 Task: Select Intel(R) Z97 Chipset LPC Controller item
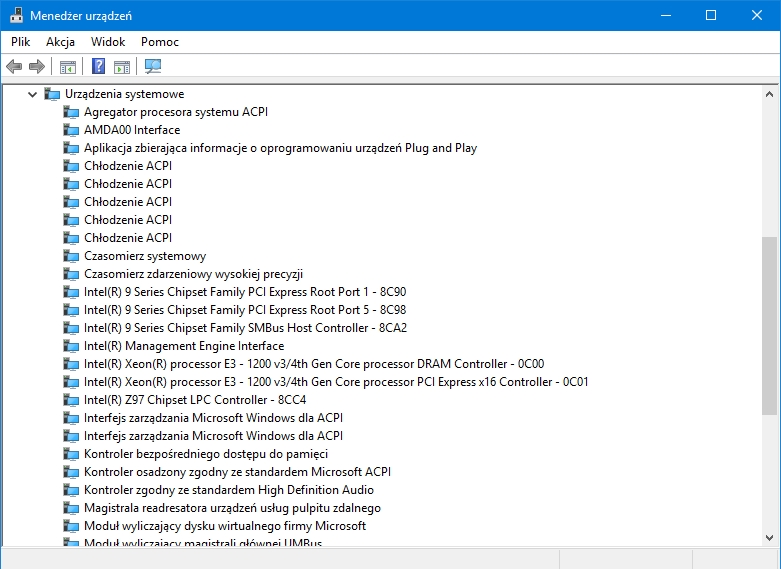pos(195,400)
